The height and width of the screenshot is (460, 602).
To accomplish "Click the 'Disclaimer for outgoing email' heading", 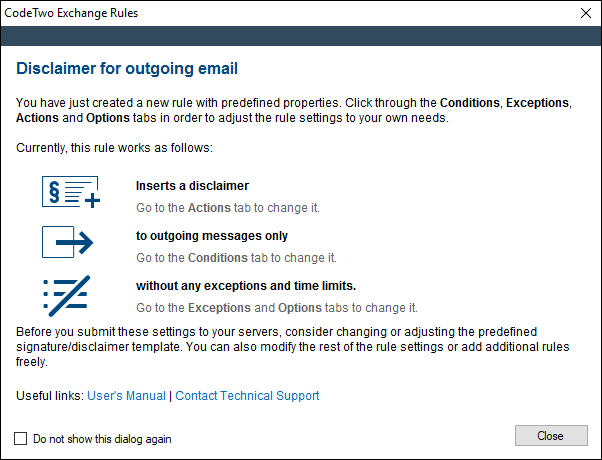I will 127,69.
